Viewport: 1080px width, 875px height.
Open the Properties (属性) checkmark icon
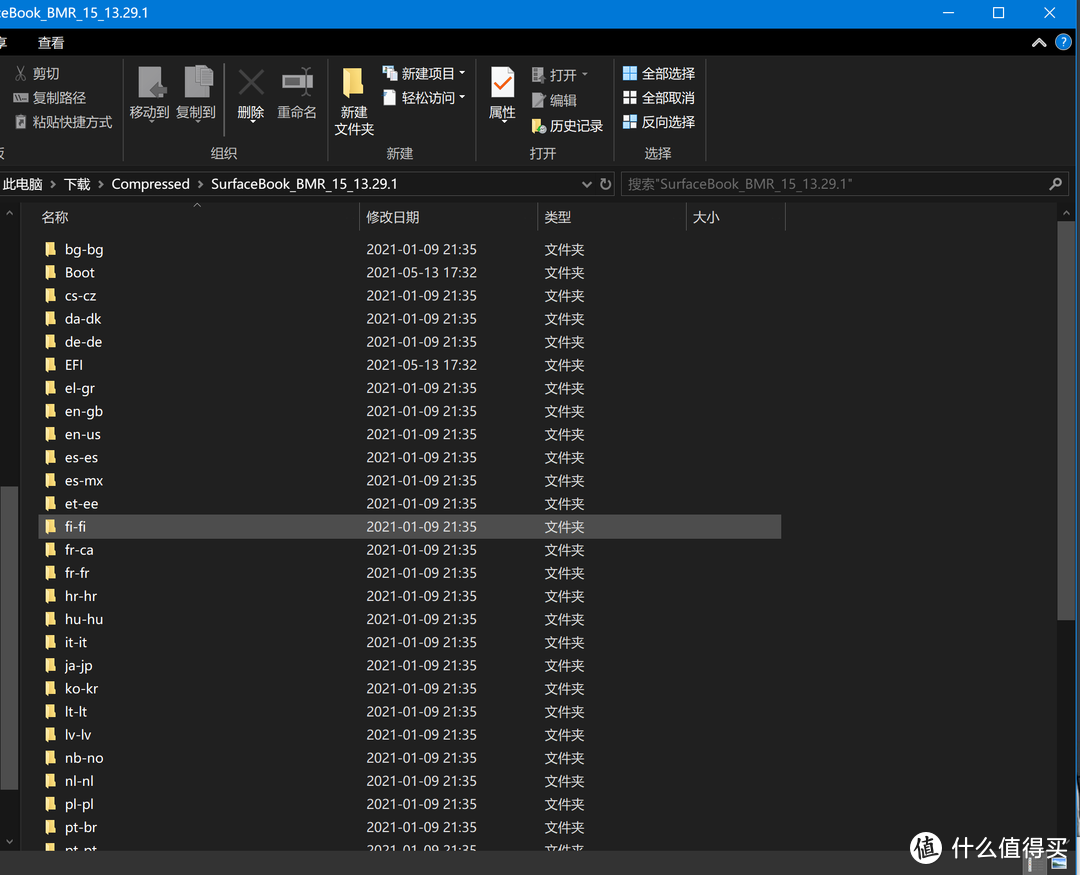pos(502,83)
